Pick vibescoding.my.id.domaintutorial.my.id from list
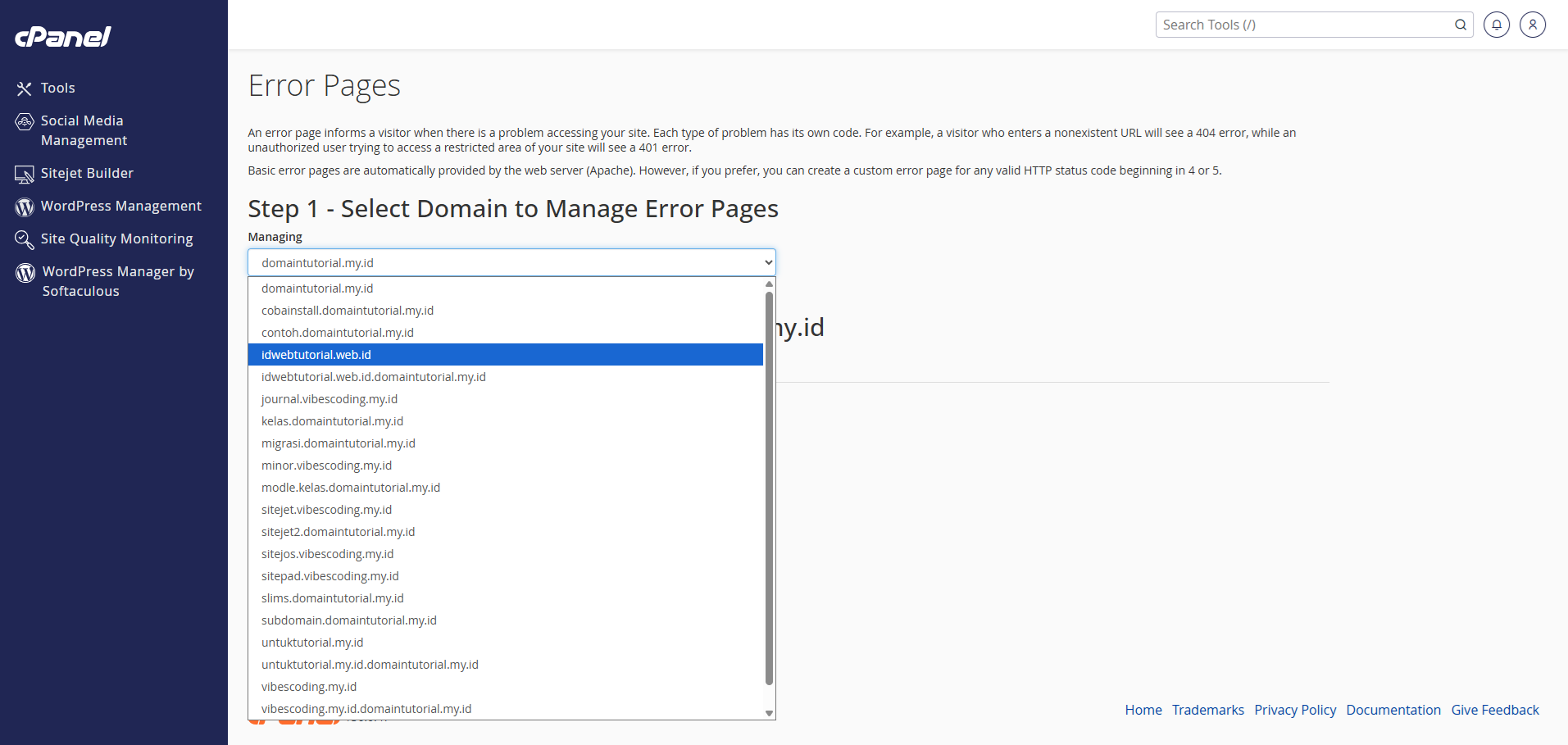The width and height of the screenshot is (1568, 745). (x=506, y=709)
